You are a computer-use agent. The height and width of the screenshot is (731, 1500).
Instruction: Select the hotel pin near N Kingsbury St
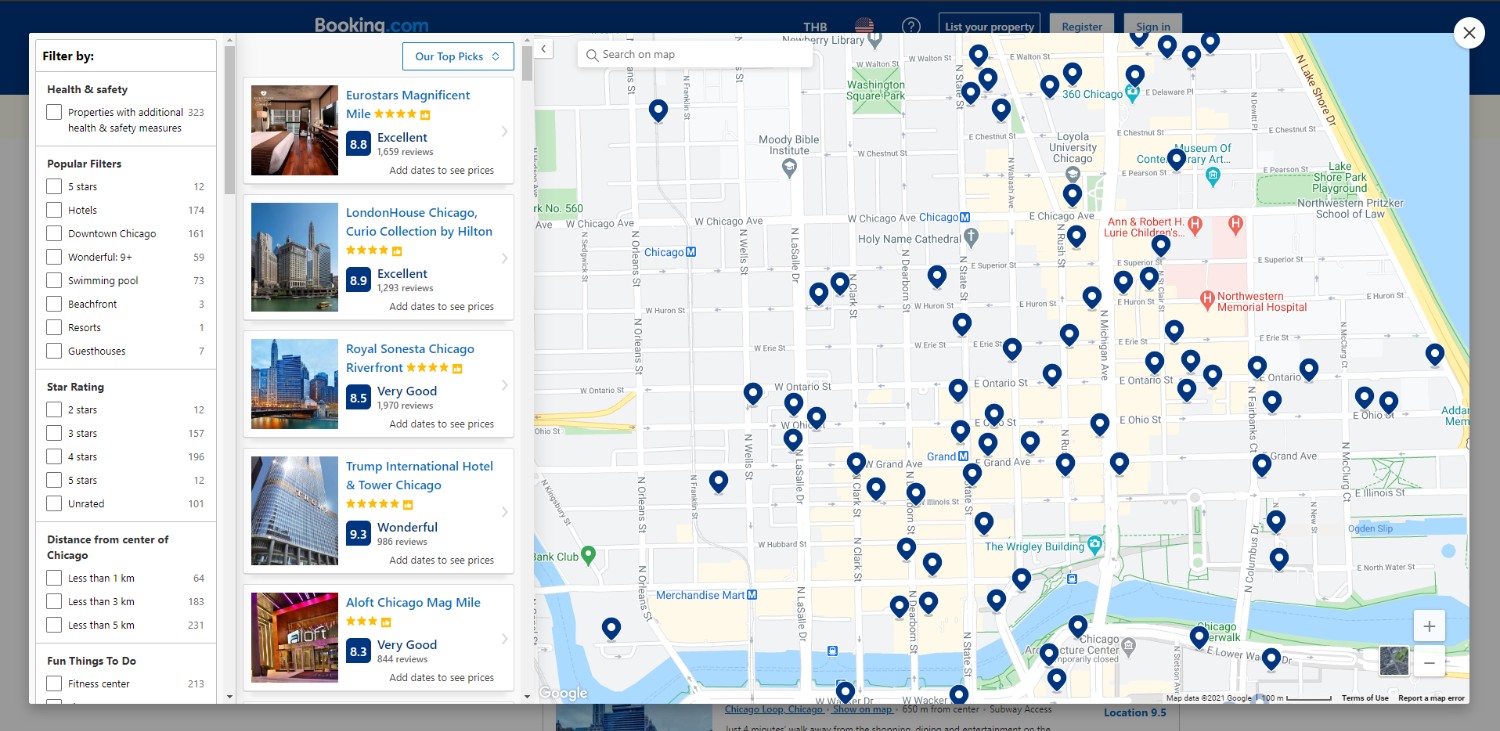(611, 629)
